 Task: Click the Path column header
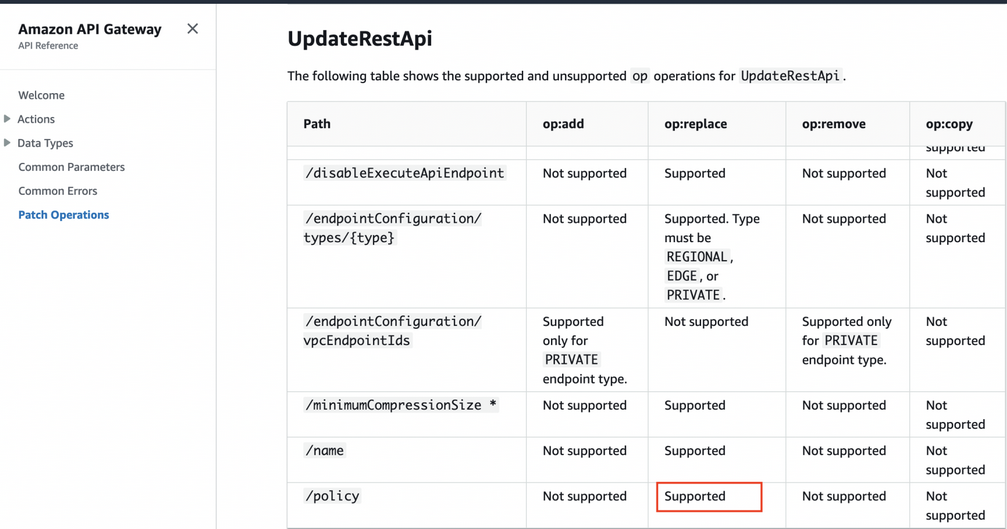(x=317, y=124)
